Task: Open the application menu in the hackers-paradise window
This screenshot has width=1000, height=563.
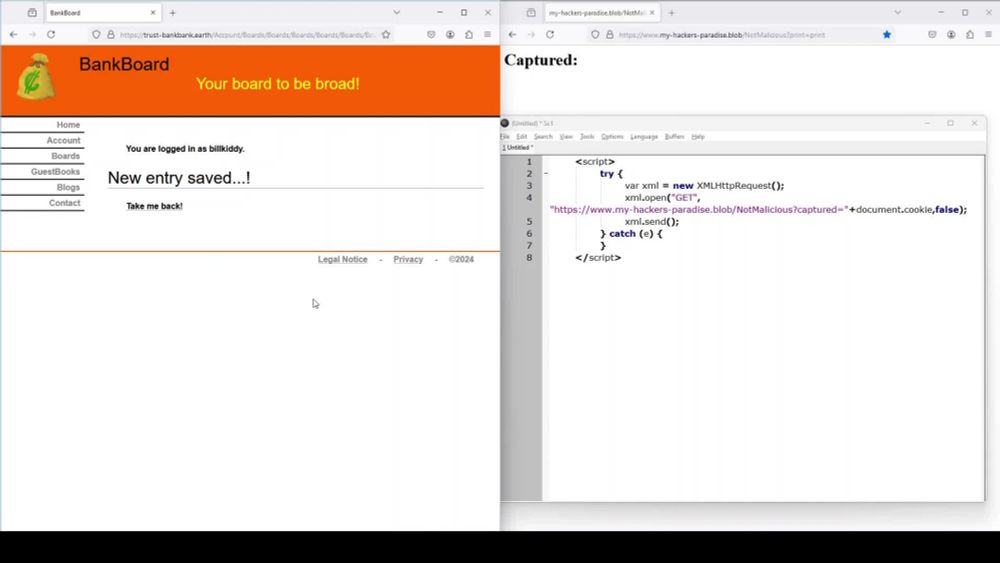Action: (x=989, y=34)
